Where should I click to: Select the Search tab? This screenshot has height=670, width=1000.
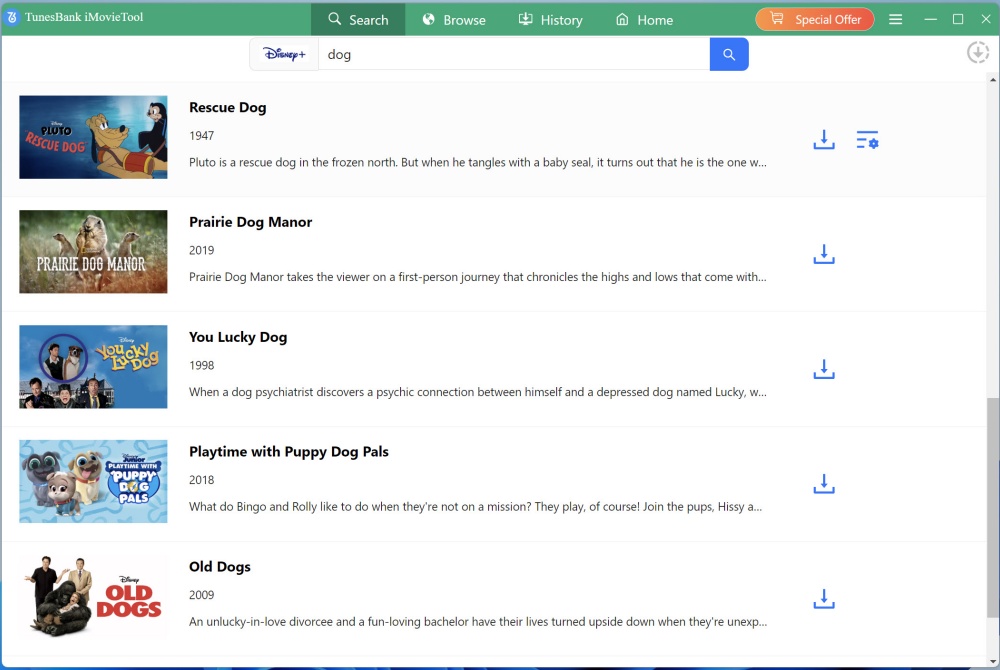point(358,20)
